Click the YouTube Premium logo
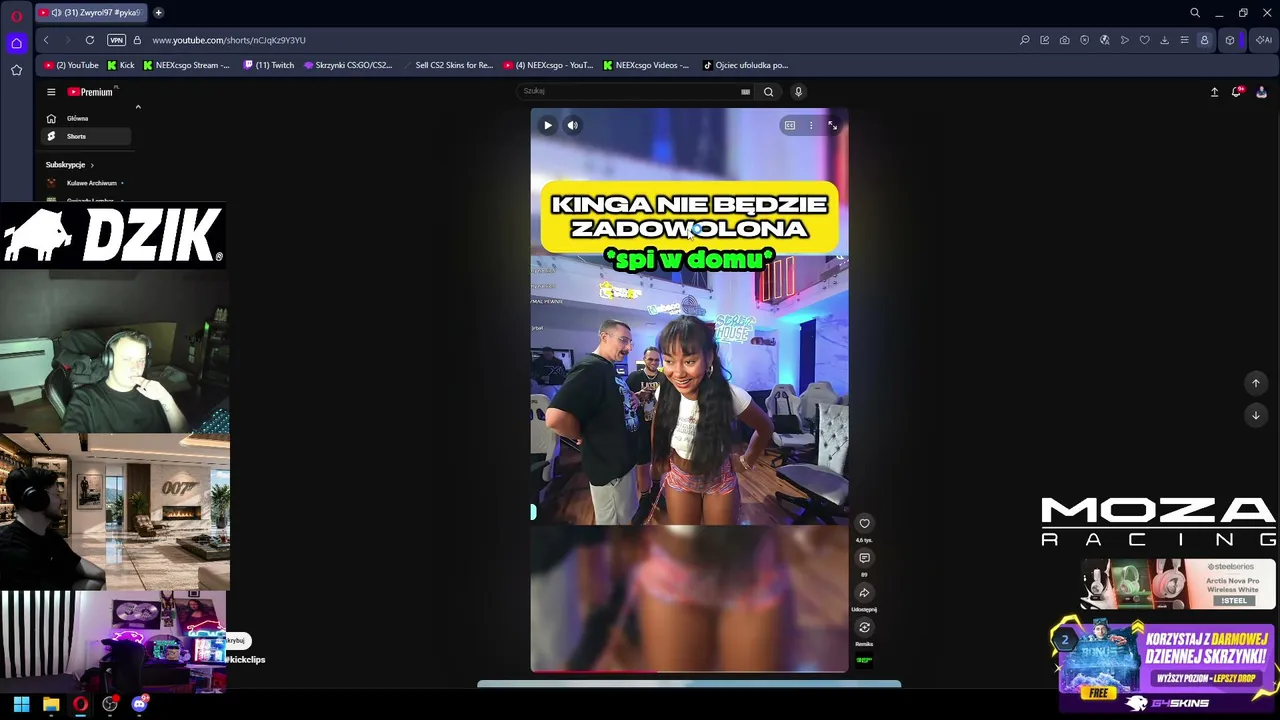1280x720 pixels. [92, 92]
